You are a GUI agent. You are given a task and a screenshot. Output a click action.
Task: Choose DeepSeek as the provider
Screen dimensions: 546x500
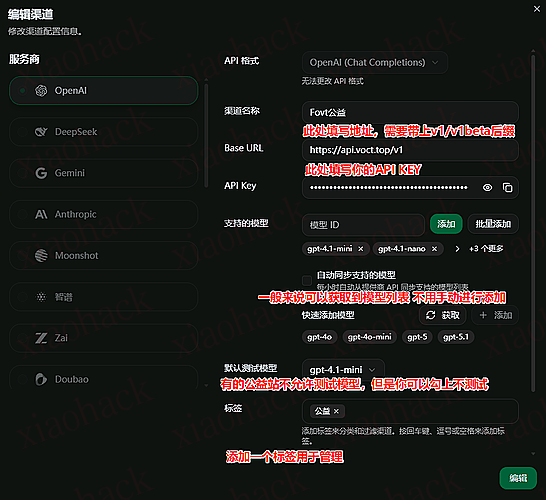(x=104, y=132)
